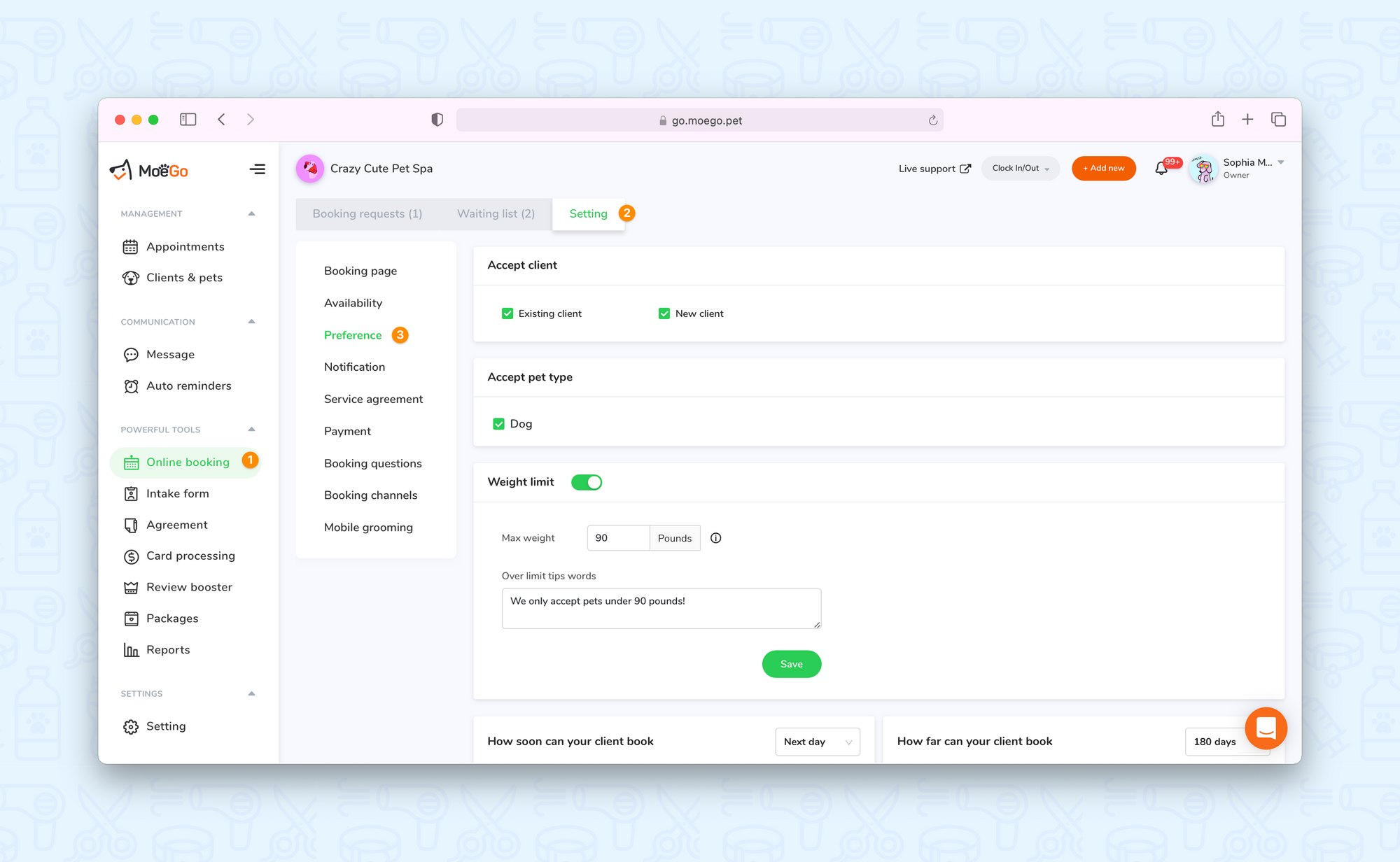Viewport: 1400px width, 862px height.
Task: Reload the page
Action: coord(932,120)
